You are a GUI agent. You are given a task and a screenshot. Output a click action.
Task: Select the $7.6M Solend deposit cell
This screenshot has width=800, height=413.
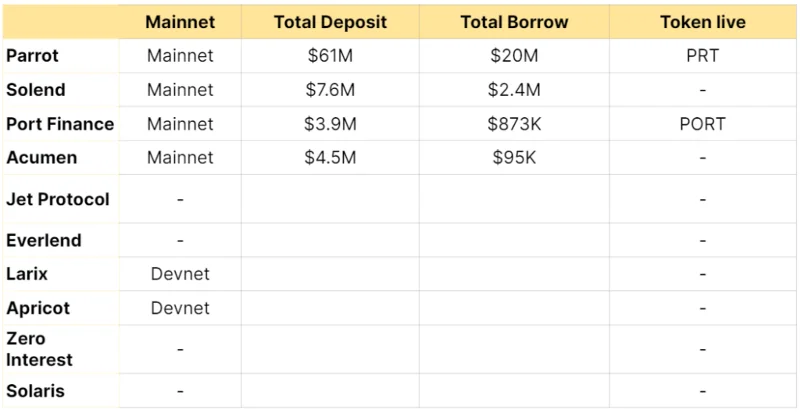click(x=330, y=90)
